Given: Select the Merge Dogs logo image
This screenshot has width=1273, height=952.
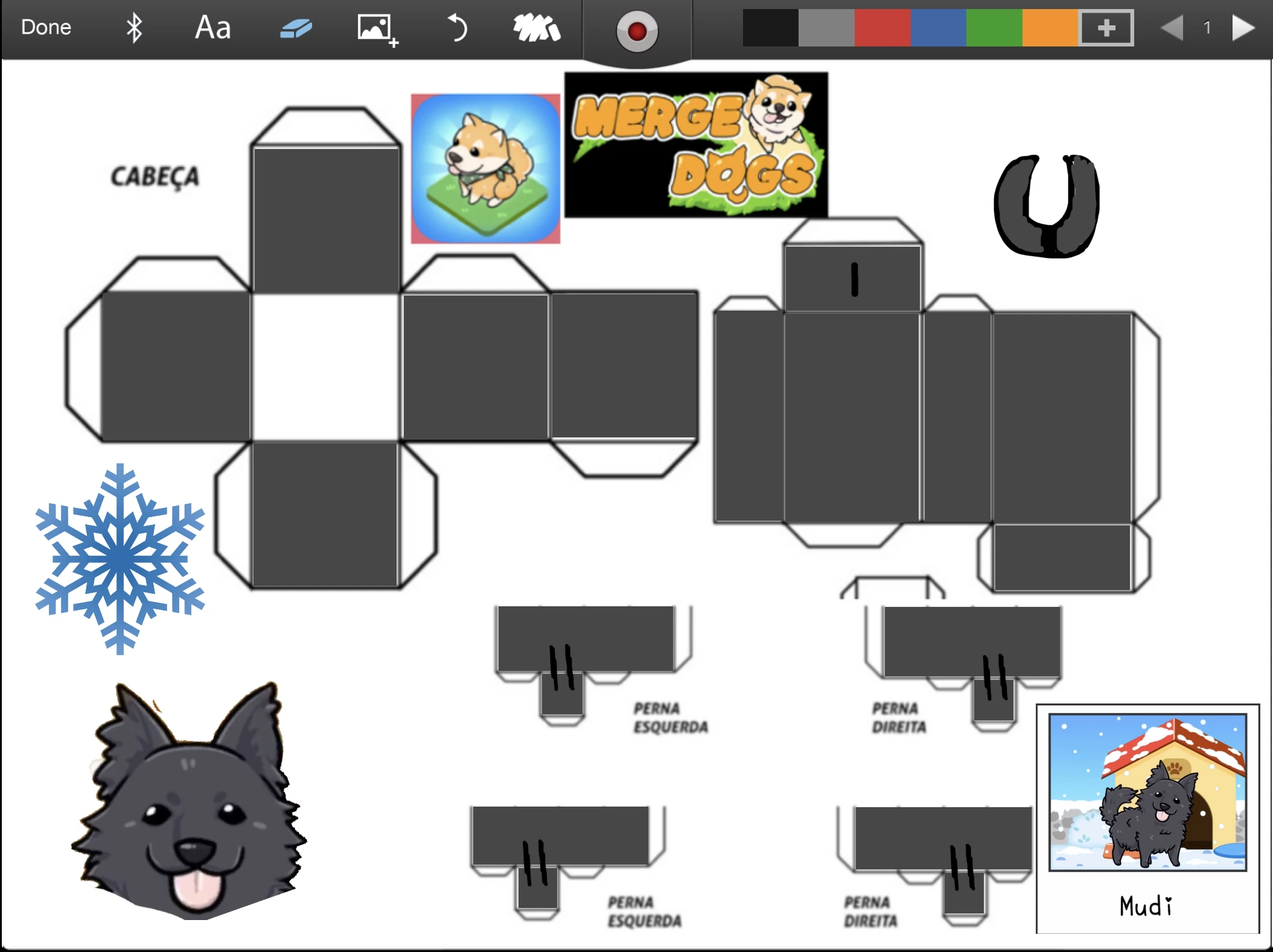Looking at the screenshot, I should click(696, 145).
